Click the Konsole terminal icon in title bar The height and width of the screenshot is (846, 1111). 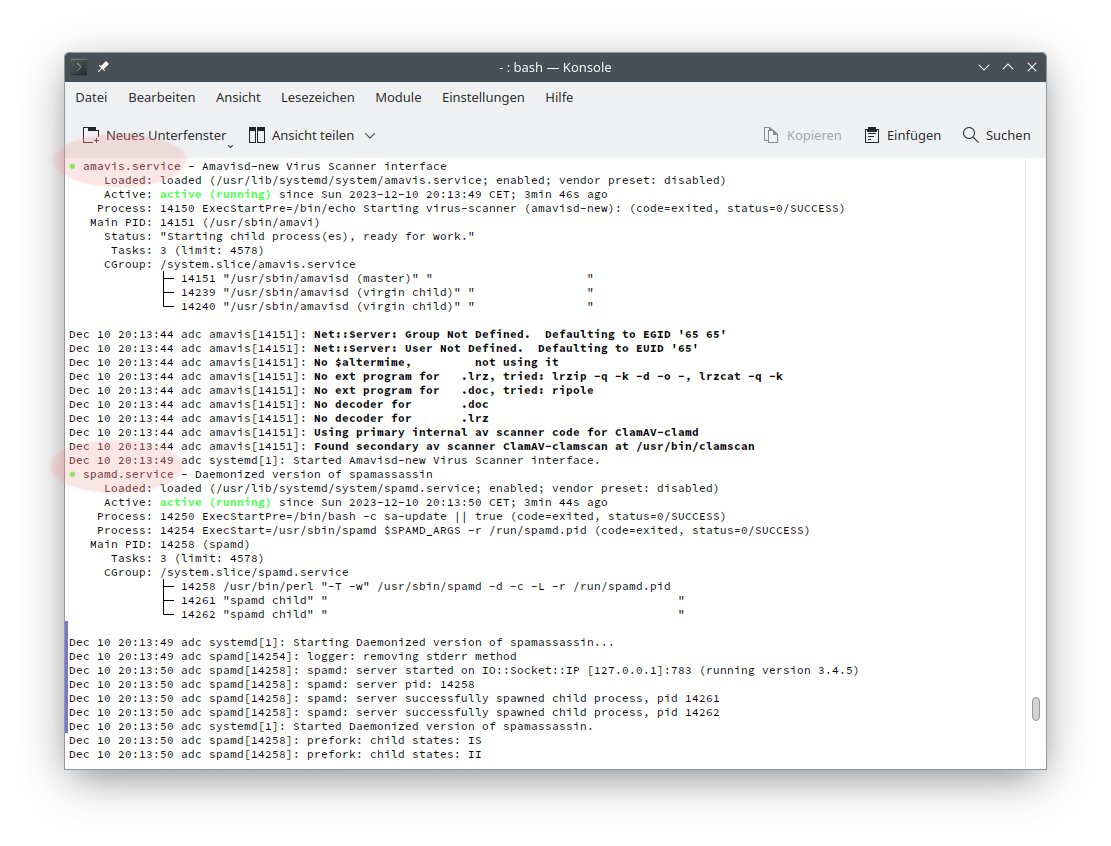coord(81,67)
